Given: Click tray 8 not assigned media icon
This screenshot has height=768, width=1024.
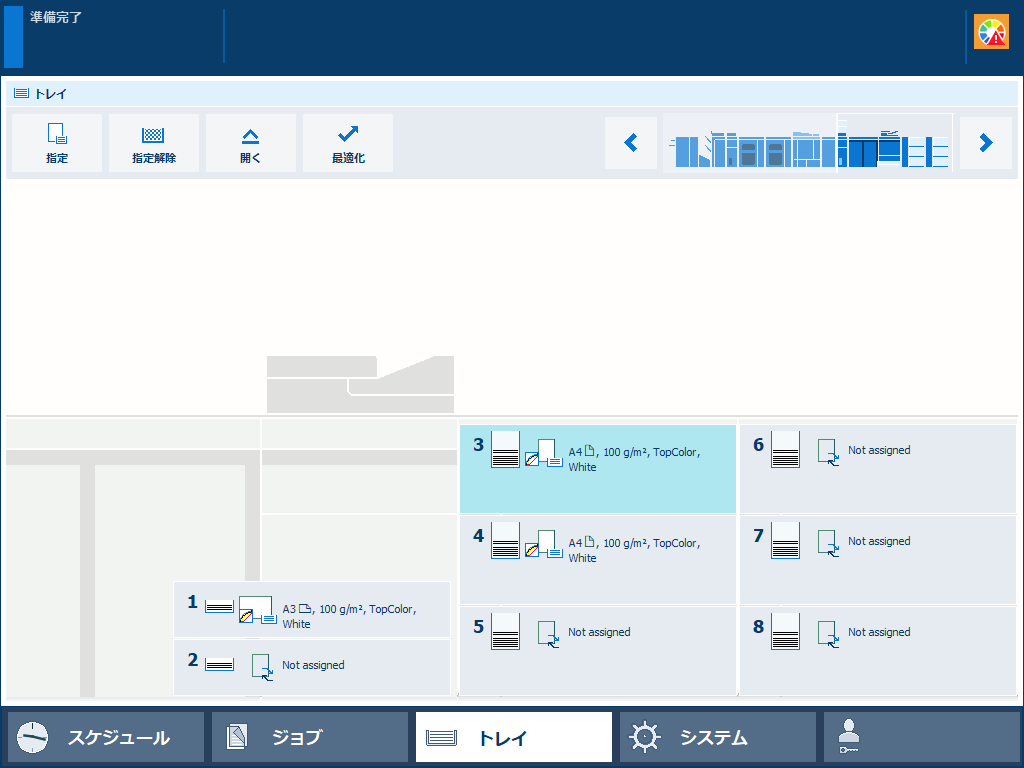Looking at the screenshot, I should (x=829, y=634).
